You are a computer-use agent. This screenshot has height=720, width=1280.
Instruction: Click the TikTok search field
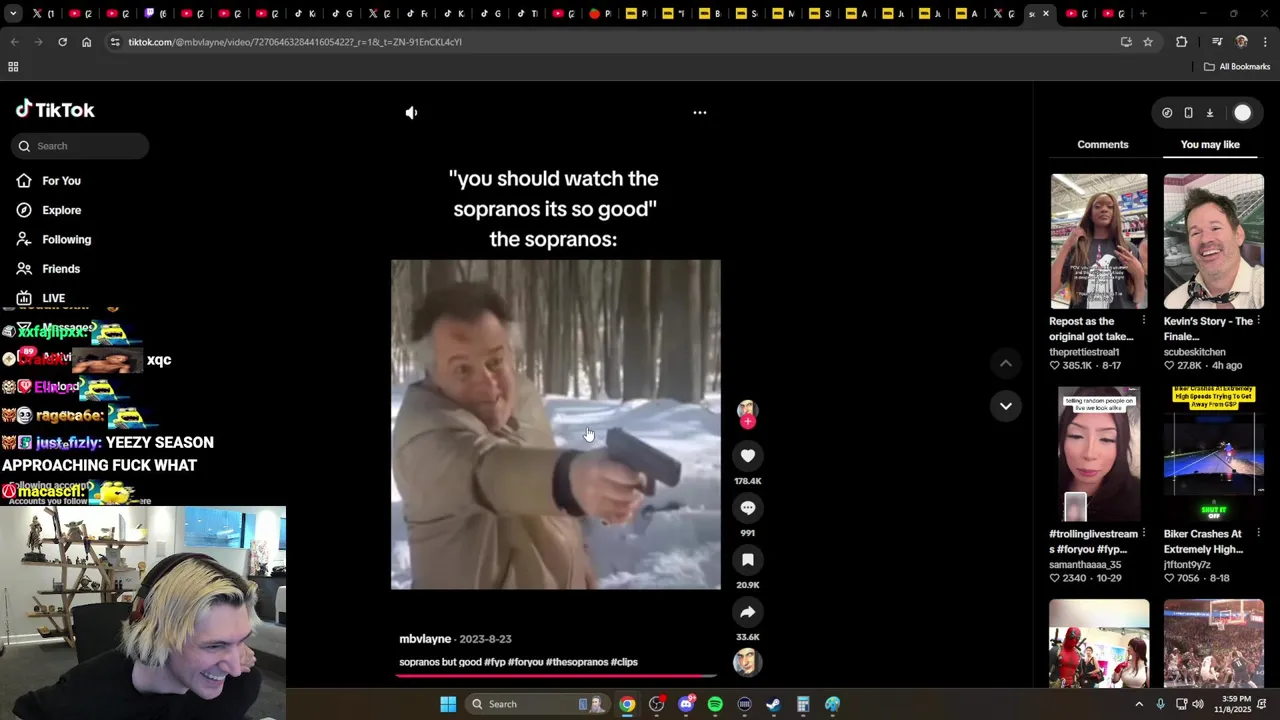click(80, 146)
